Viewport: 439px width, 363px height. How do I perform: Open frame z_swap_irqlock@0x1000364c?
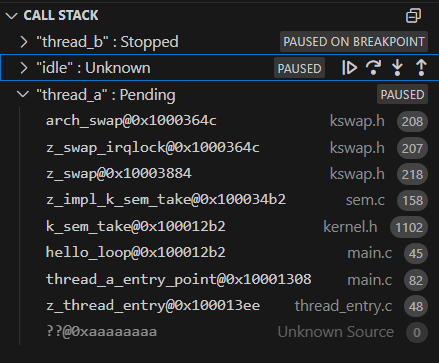tap(219, 148)
